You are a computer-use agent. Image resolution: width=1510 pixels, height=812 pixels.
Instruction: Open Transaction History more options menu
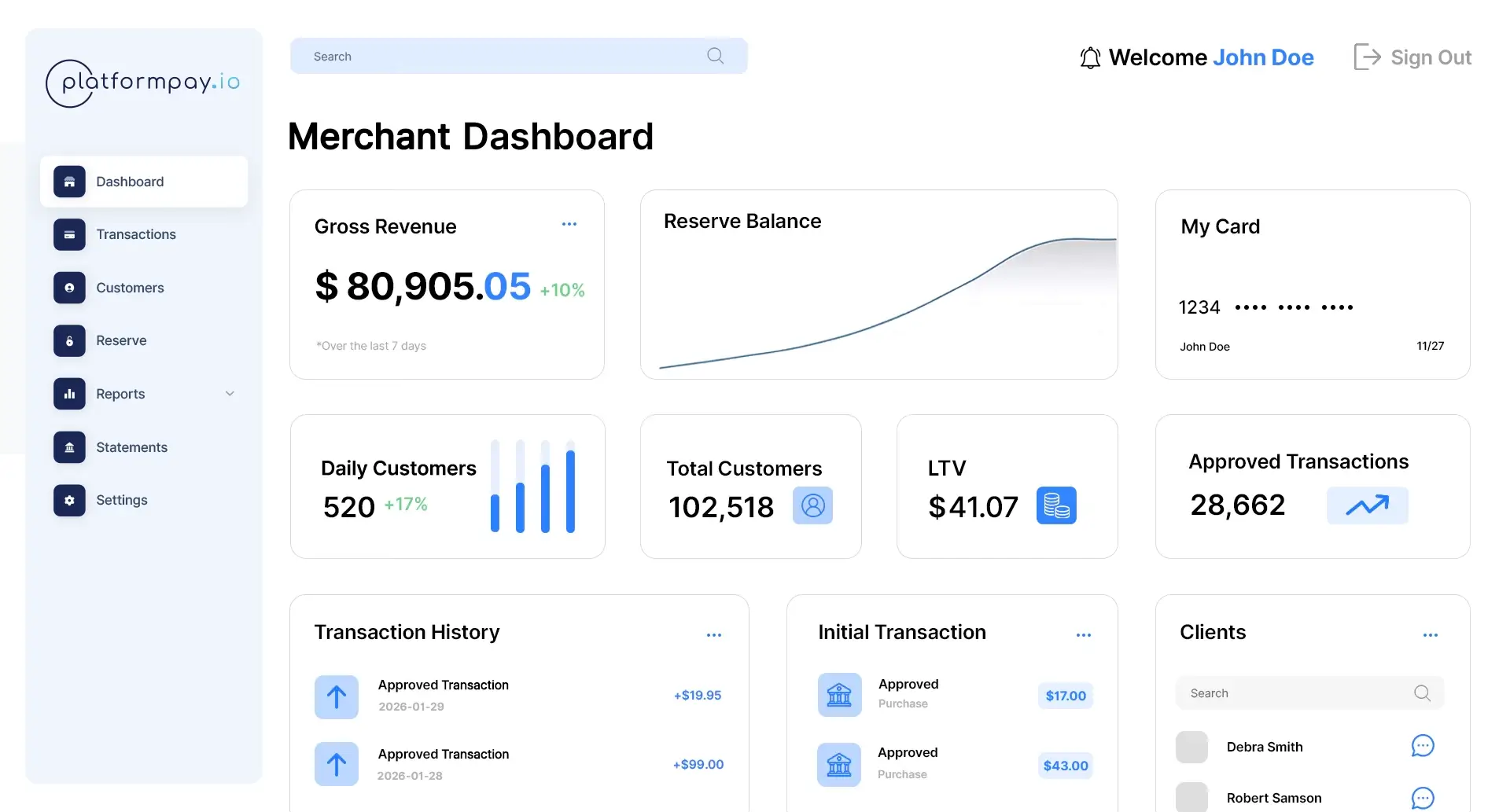[x=713, y=635]
